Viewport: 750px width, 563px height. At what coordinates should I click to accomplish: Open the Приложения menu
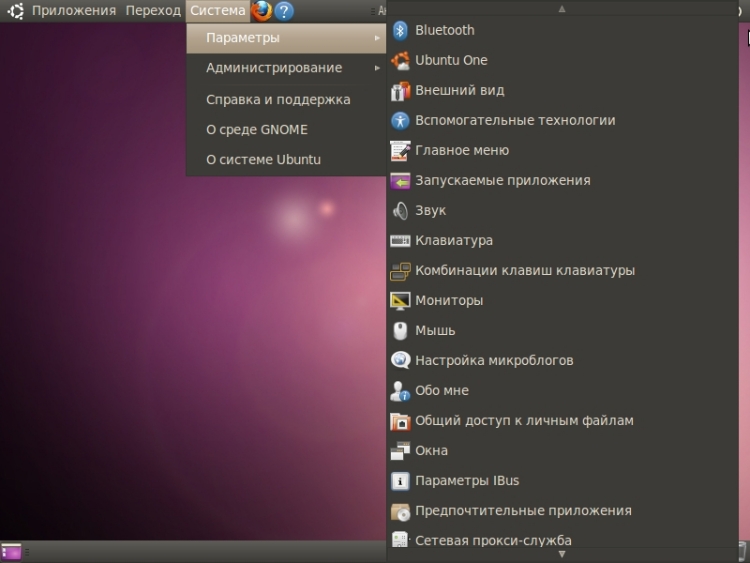pos(74,11)
